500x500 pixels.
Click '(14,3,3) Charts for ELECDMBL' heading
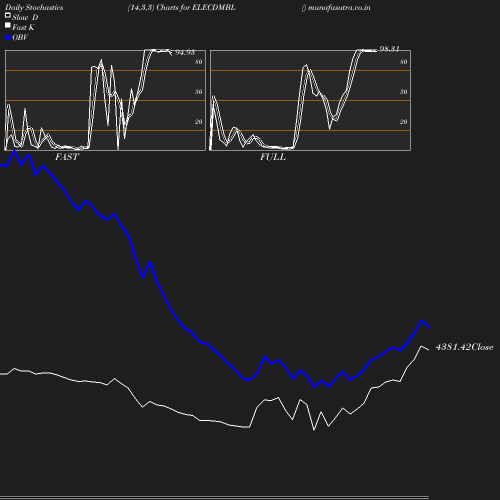coord(182,8)
